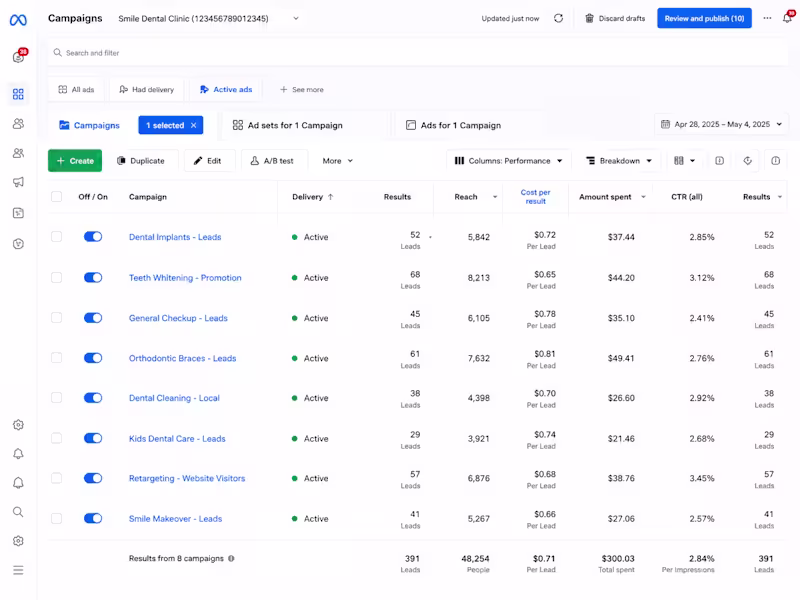800x600 pixels.
Task: Check the Teeth Whitening - Promotion row checkbox
Action: tap(57, 278)
